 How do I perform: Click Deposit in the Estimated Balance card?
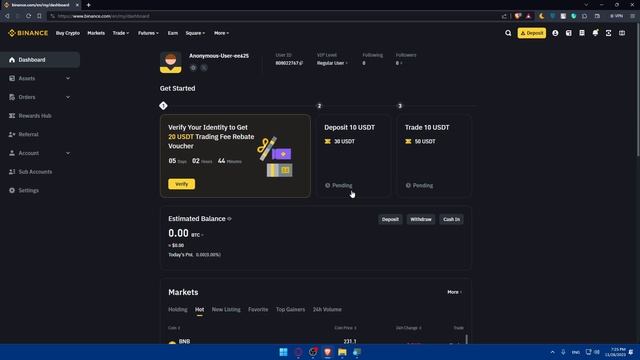click(390, 219)
